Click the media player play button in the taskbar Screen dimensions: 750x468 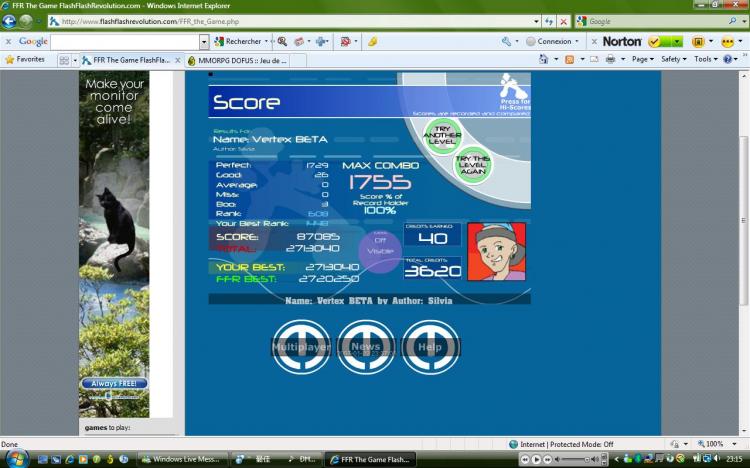coord(536,460)
